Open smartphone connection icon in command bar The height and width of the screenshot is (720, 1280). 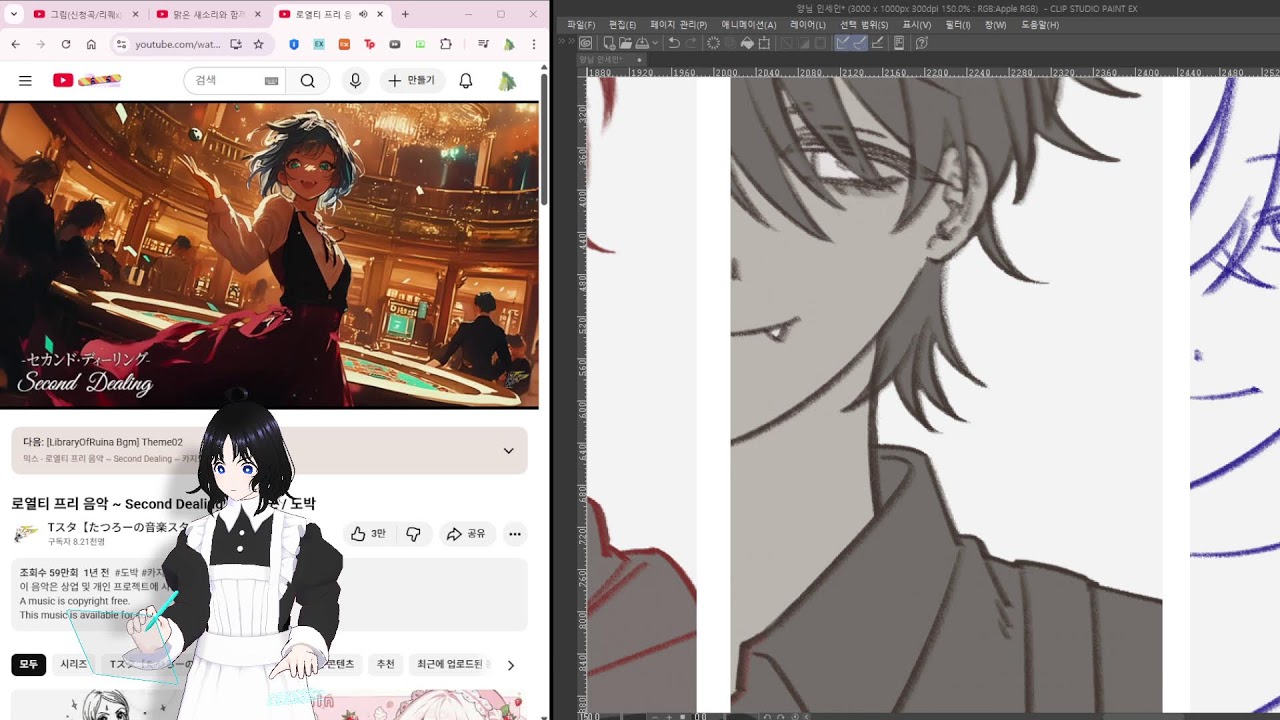(x=899, y=43)
